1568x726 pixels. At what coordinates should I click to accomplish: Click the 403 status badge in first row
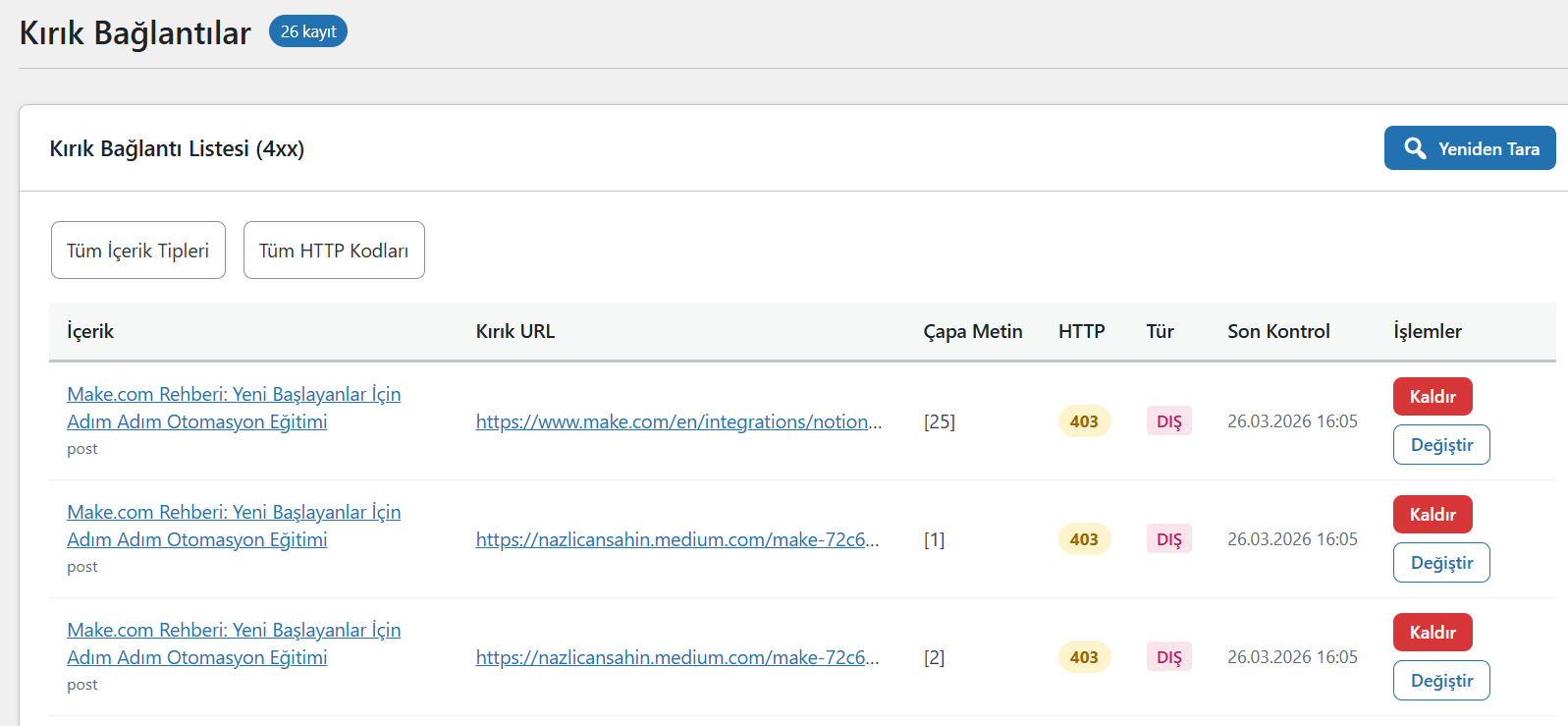click(1084, 421)
